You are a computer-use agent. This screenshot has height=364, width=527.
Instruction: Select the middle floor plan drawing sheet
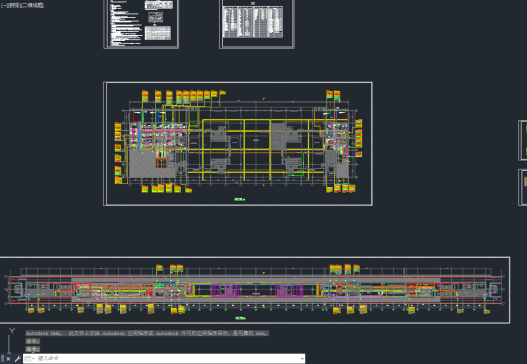click(x=238, y=144)
